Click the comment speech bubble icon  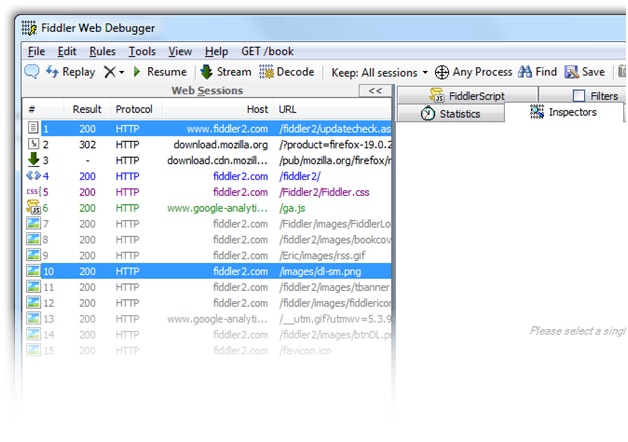[x=32, y=72]
